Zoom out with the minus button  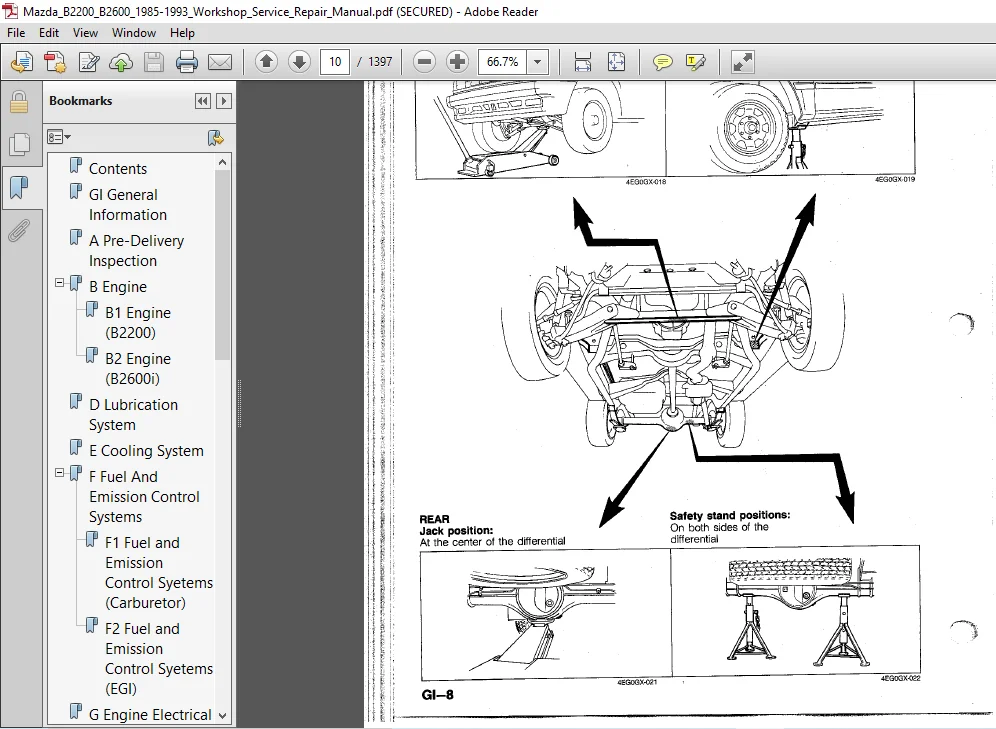click(424, 62)
